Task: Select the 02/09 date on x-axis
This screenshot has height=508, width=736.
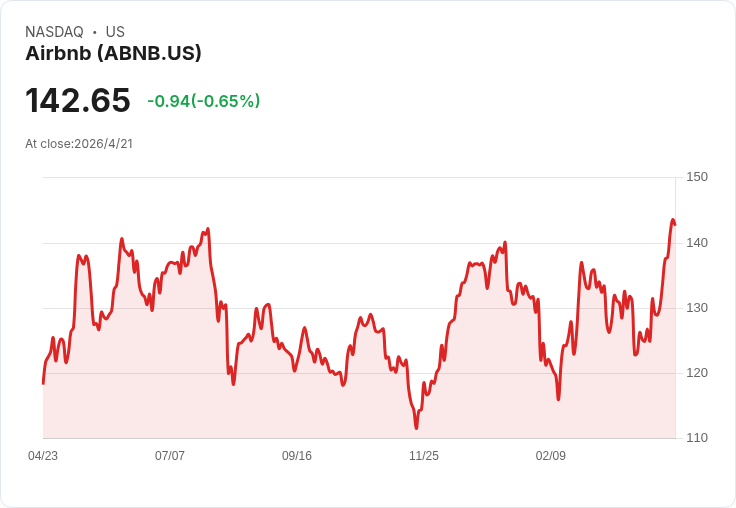Action: [551, 456]
